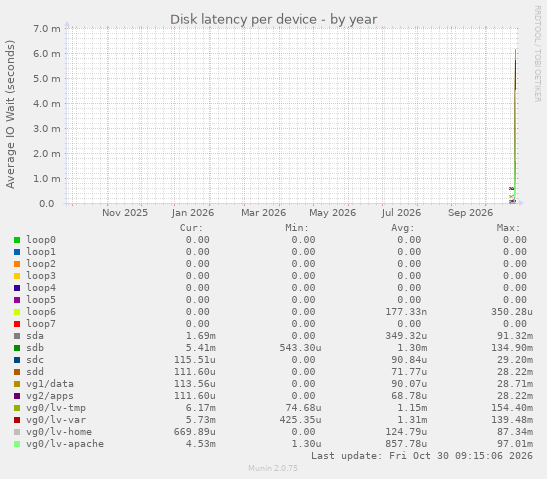
Task: Click the 'Nov 2025' axis label
Action: click(x=125, y=213)
